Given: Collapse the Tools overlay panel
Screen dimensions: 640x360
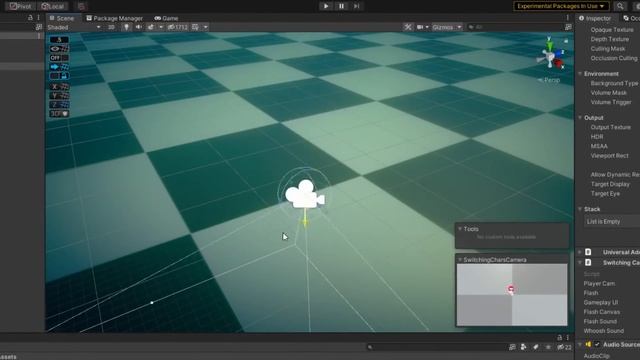Looking at the screenshot, I should 460,229.
